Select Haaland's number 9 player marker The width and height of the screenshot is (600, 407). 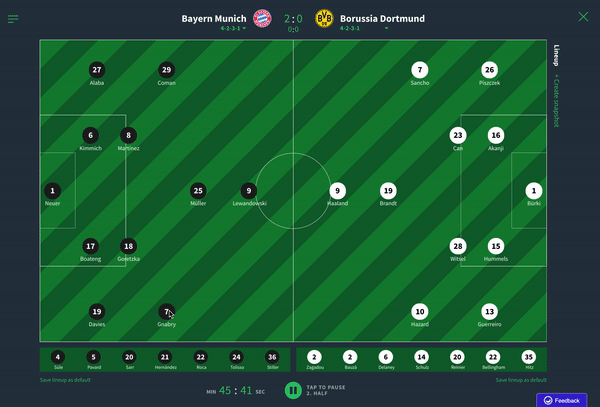click(338, 191)
